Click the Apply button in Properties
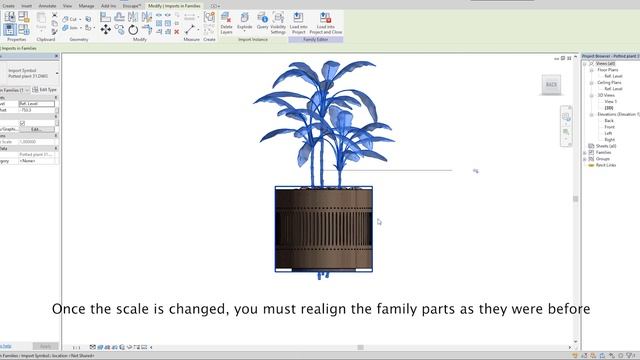This screenshot has height=360, width=640. 45,347
